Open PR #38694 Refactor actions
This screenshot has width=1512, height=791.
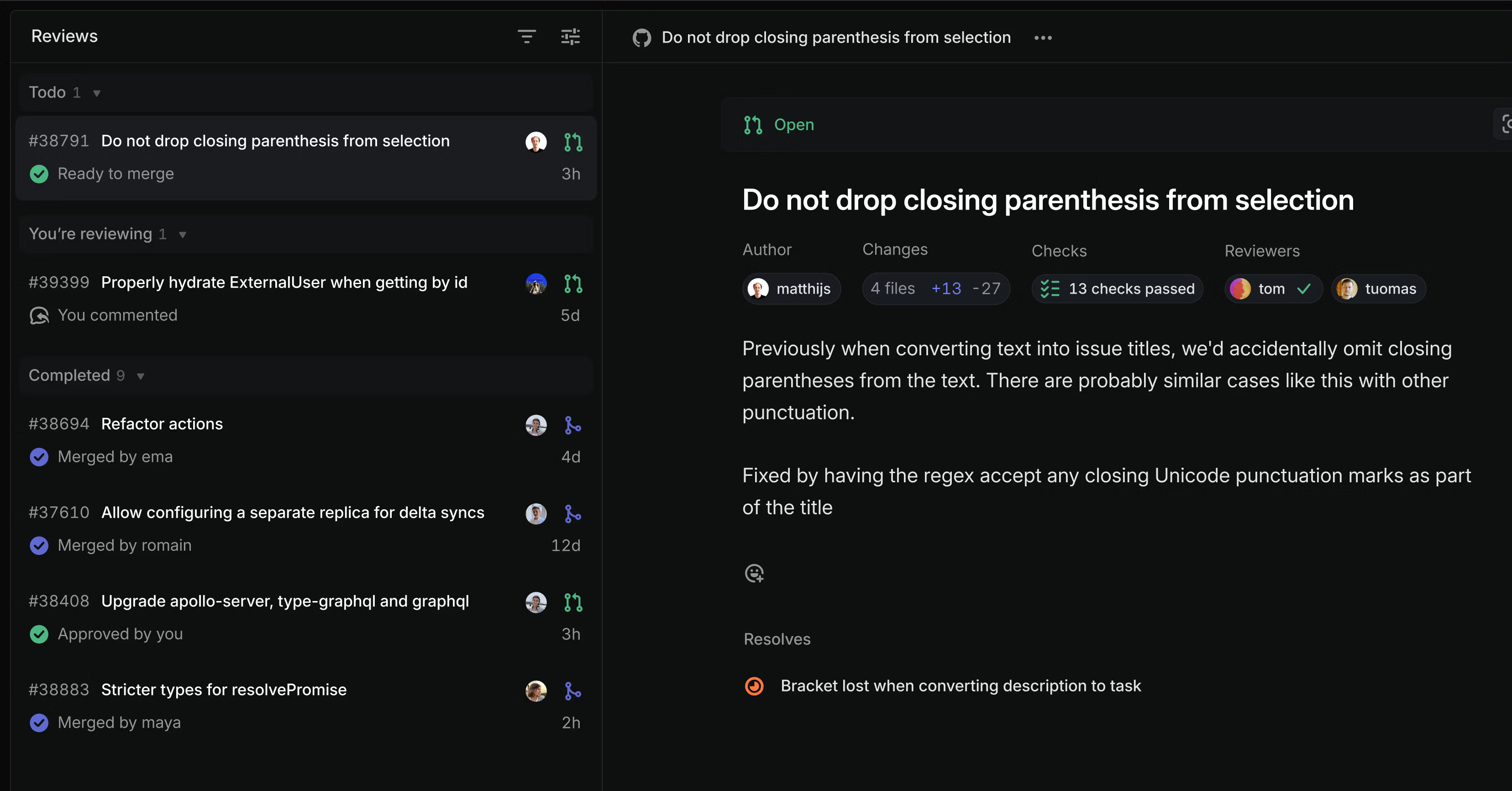tap(306, 441)
